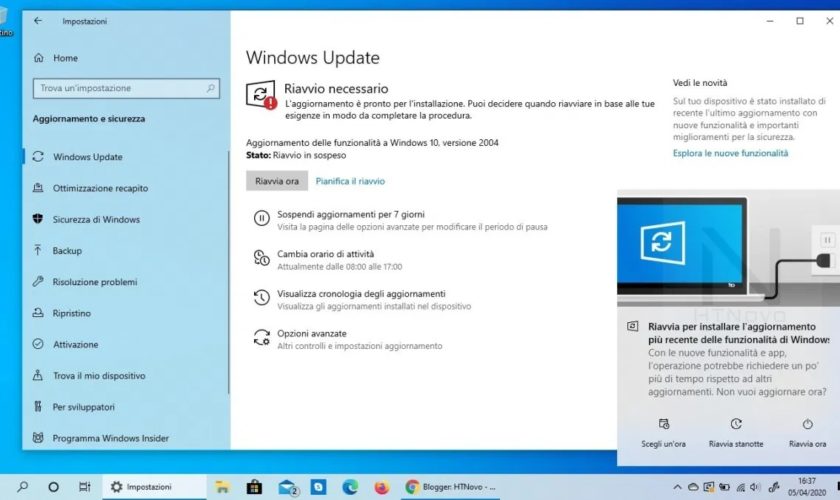
Task: Open Attivazione settings page
Action: coord(75,345)
